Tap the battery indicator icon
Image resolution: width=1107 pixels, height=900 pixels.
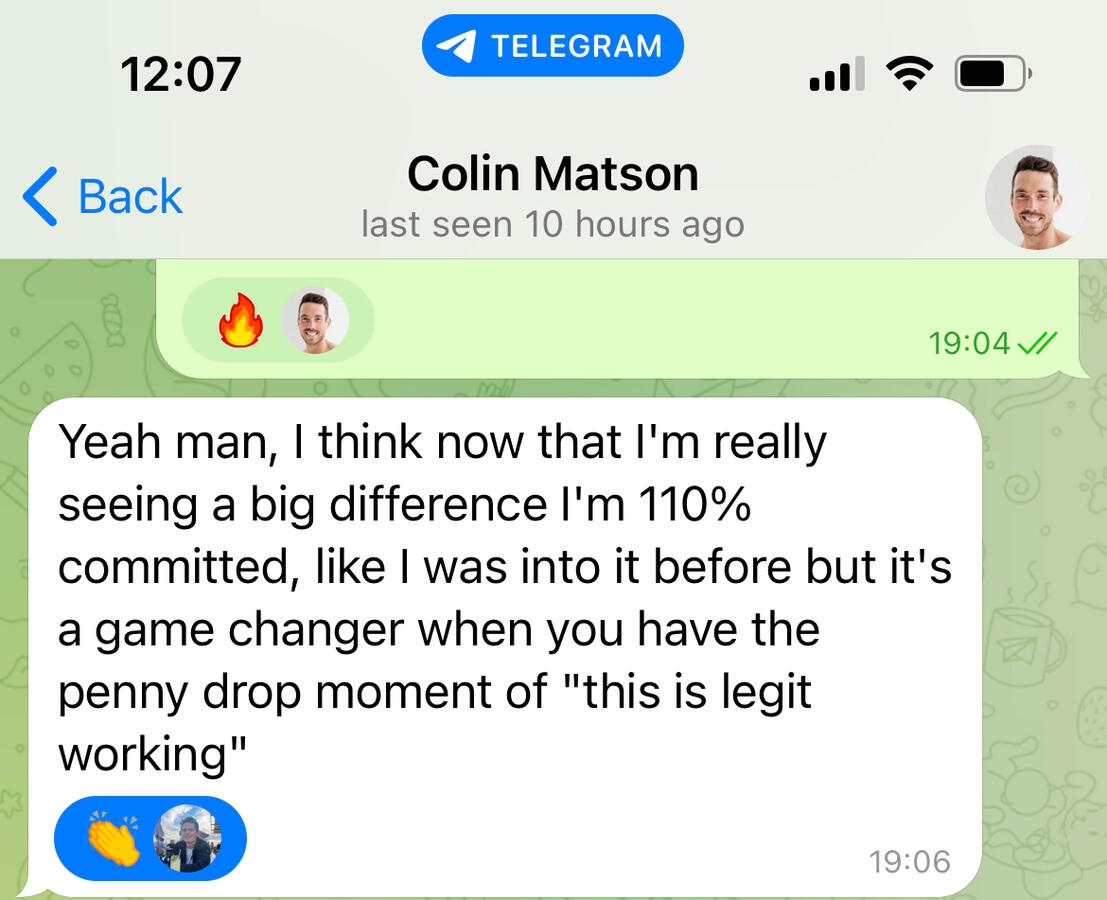tap(993, 73)
